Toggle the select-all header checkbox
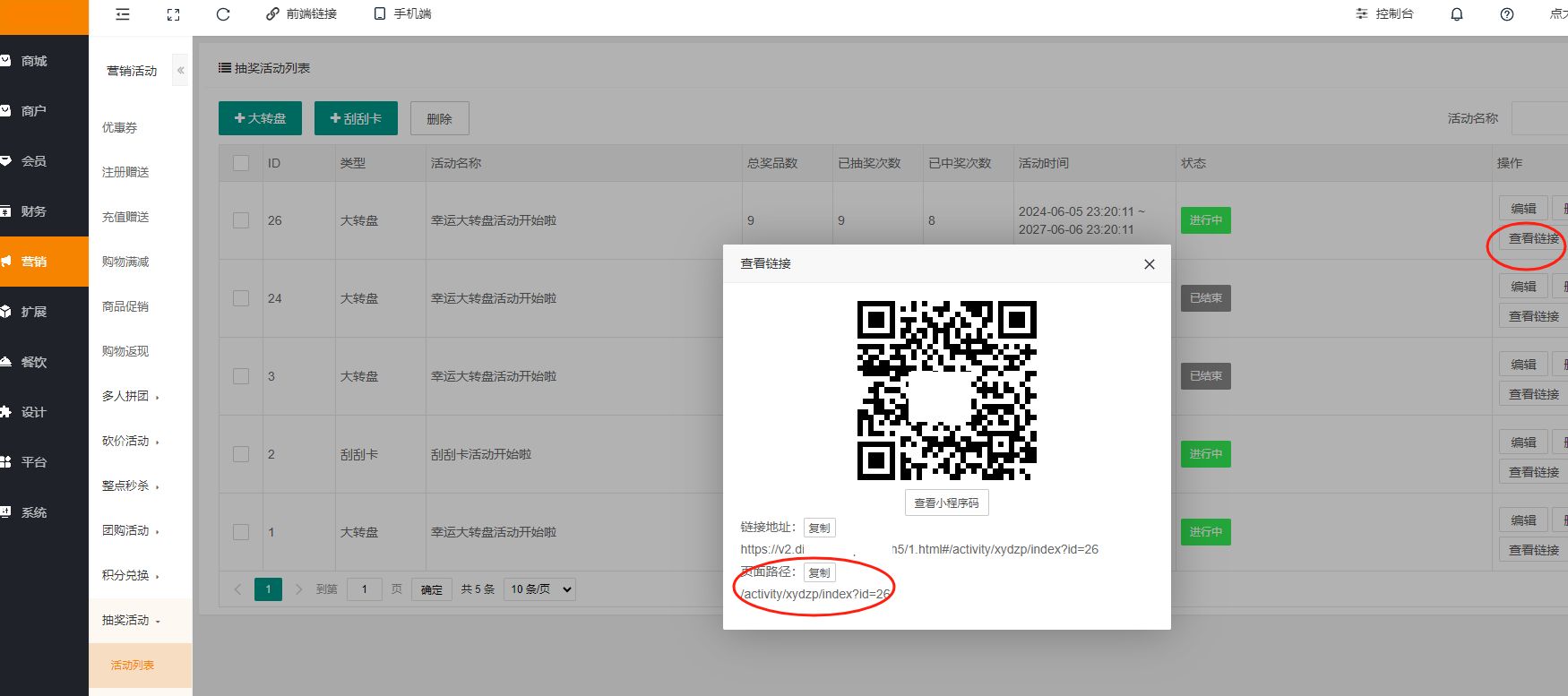The height and width of the screenshot is (696, 1568). tap(241, 163)
